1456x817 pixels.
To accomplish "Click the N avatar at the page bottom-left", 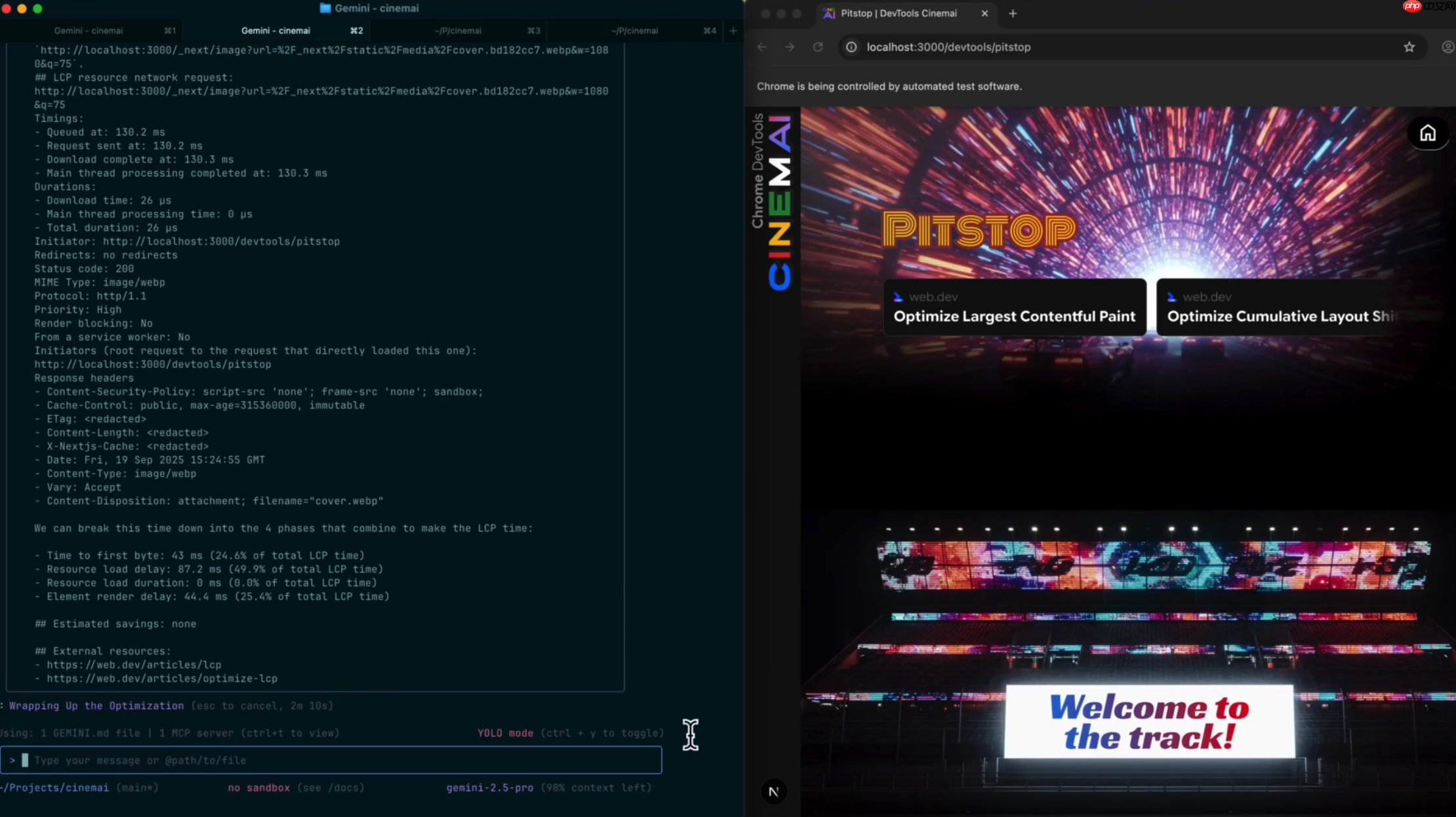I will point(774,791).
